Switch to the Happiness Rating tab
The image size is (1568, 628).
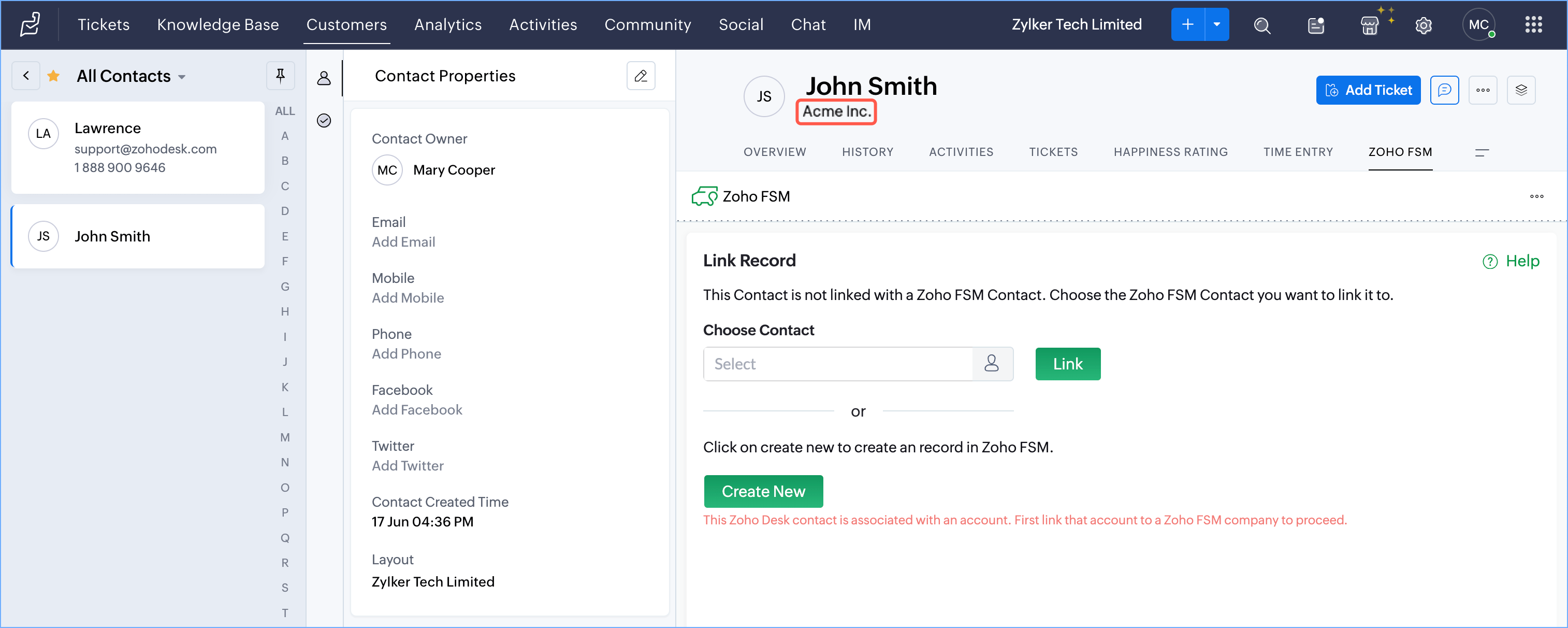click(x=1170, y=152)
